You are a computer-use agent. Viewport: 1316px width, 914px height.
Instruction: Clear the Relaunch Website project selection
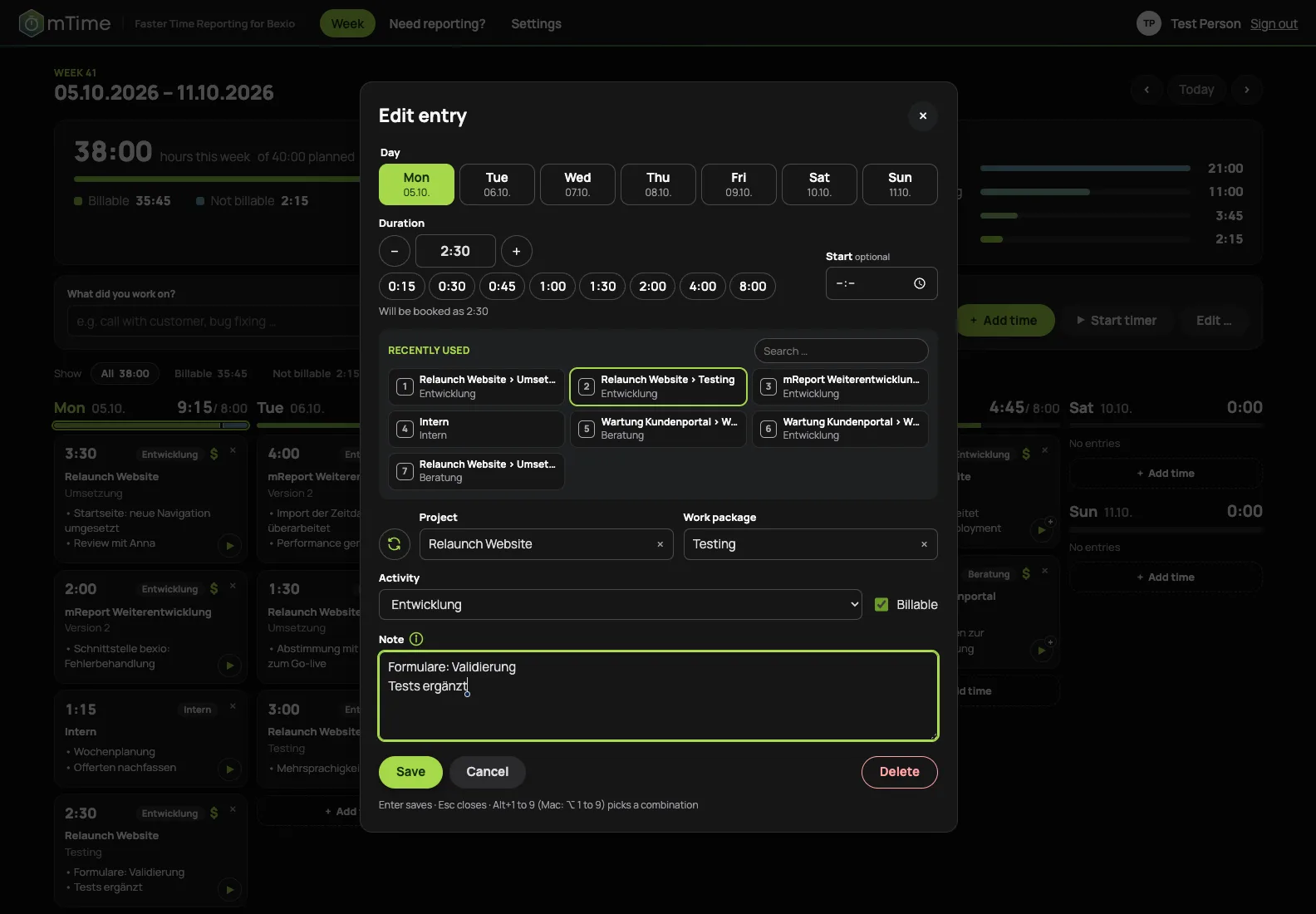[x=660, y=544]
